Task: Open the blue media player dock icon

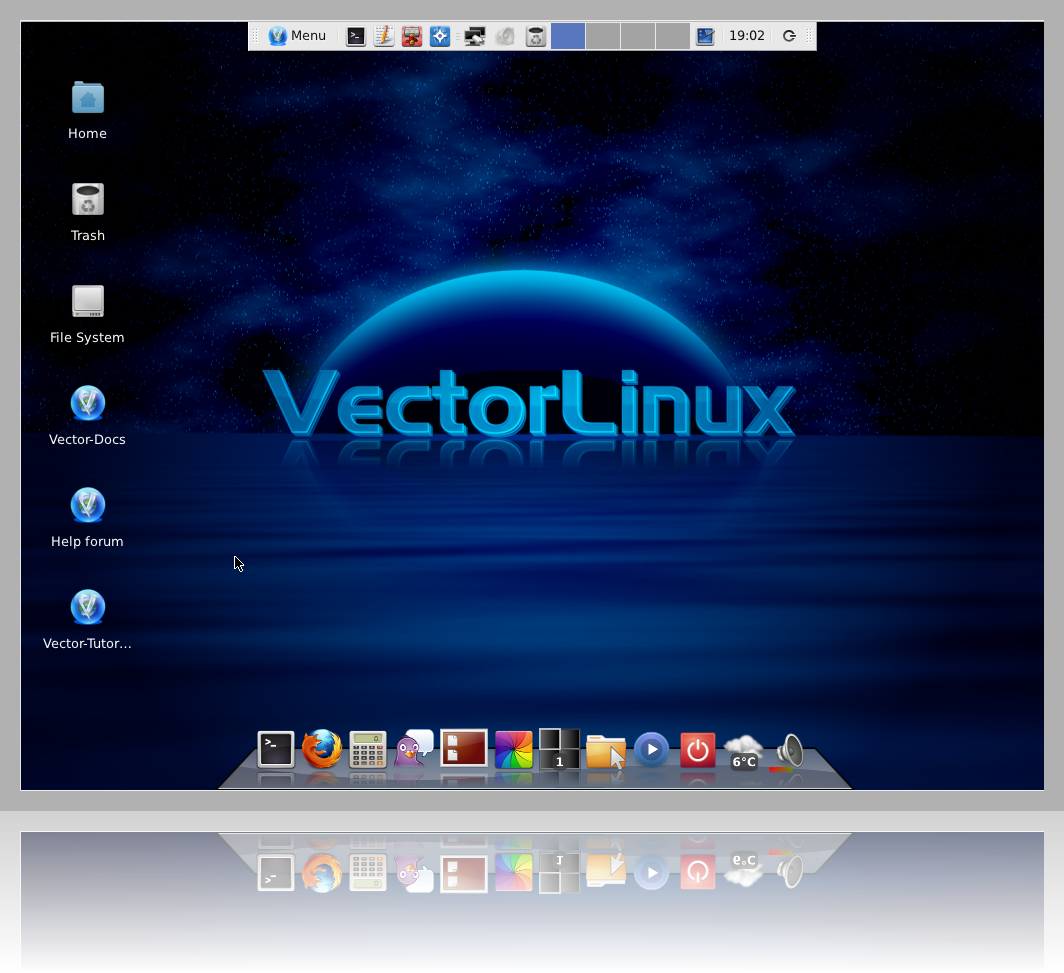Action: point(652,749)
